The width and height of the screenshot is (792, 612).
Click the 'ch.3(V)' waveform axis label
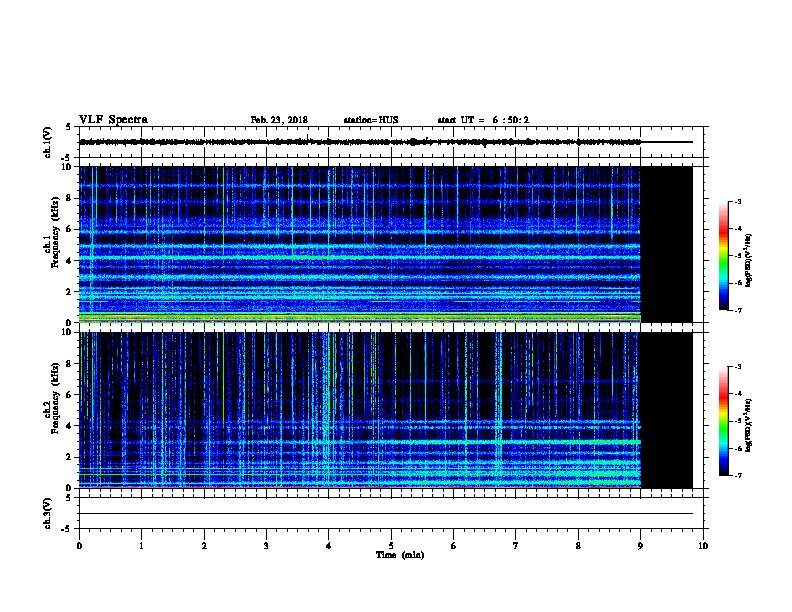[x=47, y=513]
